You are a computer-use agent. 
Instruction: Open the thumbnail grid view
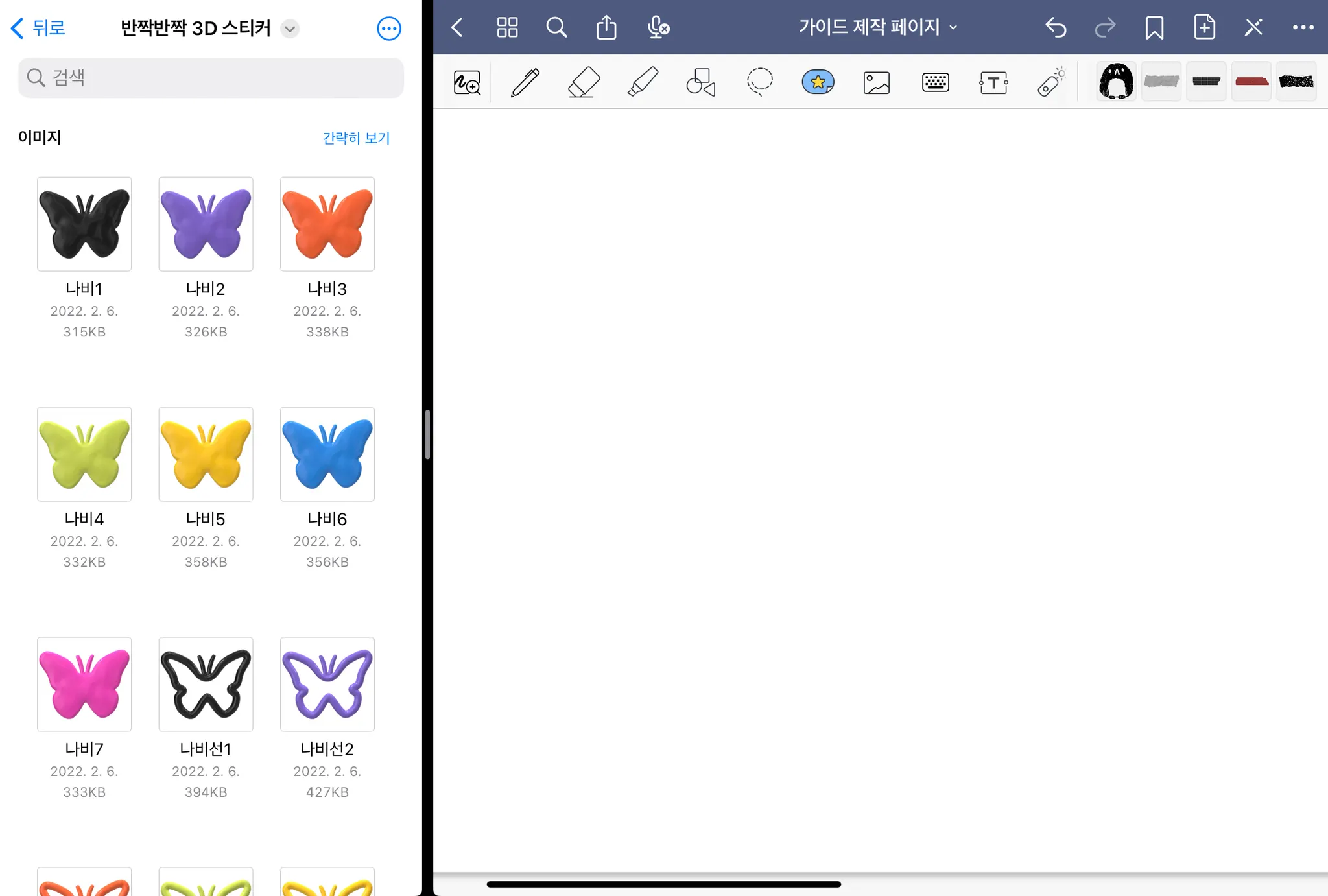point(507,27)
